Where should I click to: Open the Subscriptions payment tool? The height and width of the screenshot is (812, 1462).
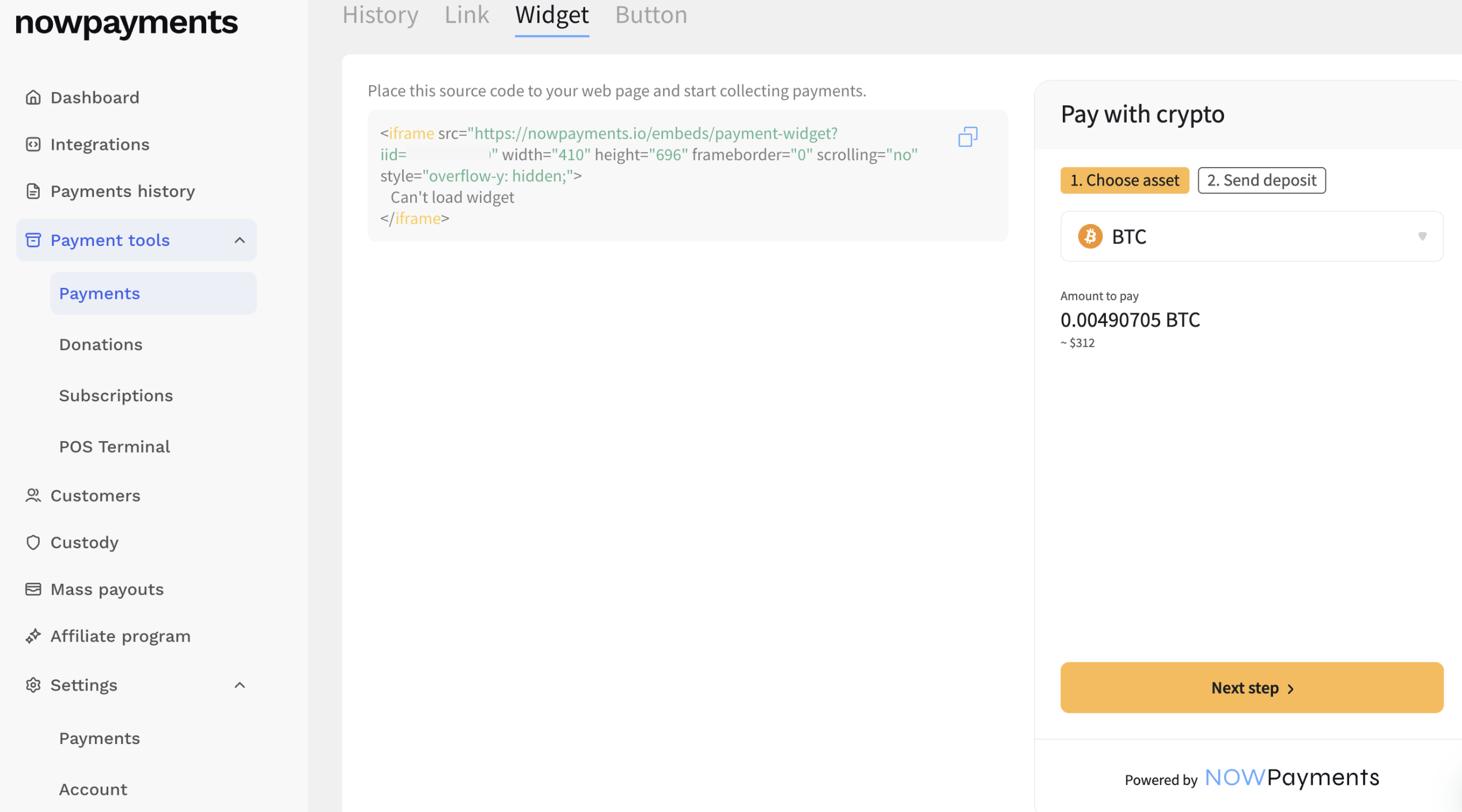tap(116, 396)
